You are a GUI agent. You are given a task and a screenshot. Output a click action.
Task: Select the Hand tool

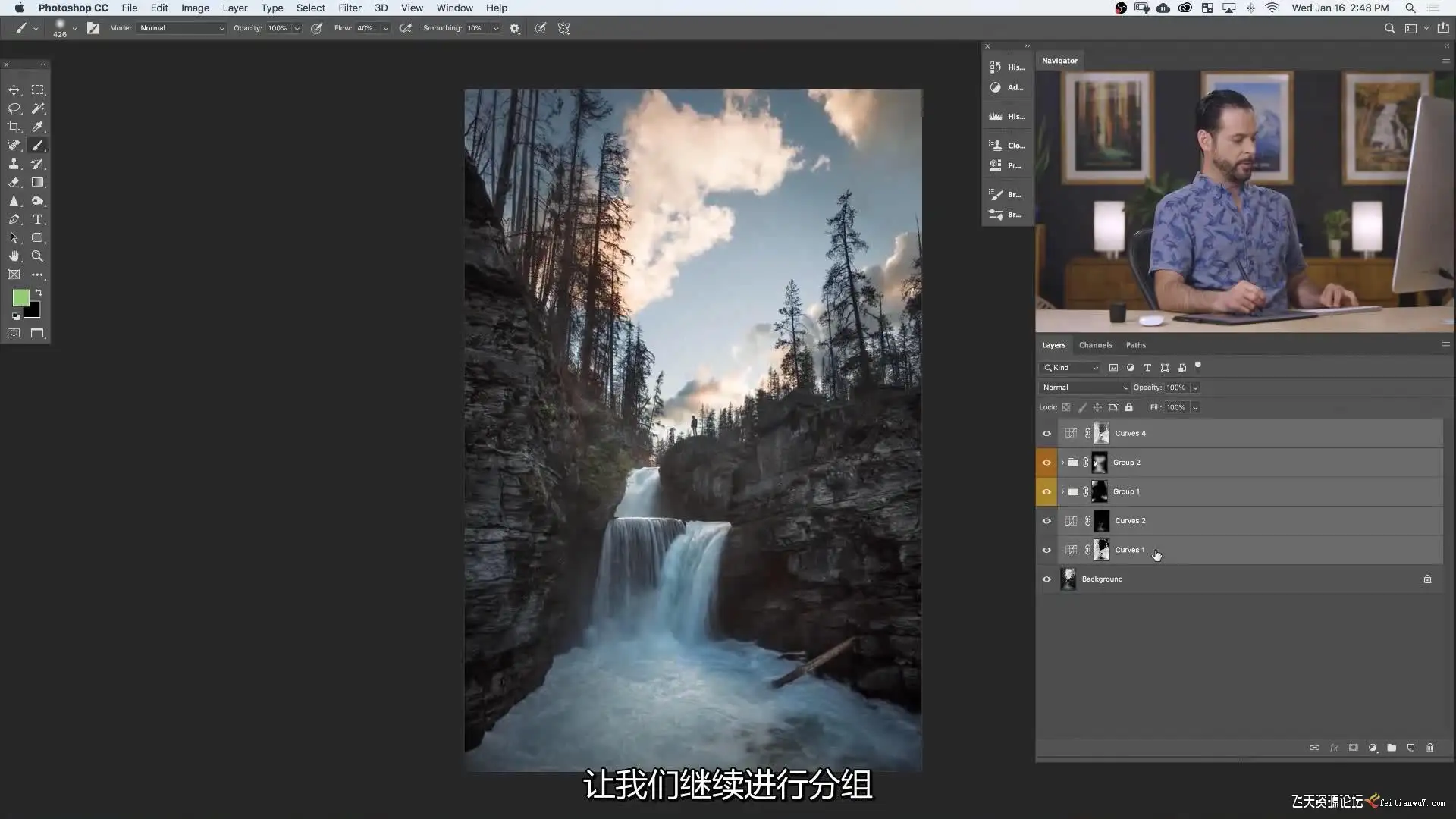click(x=14, y=256)
